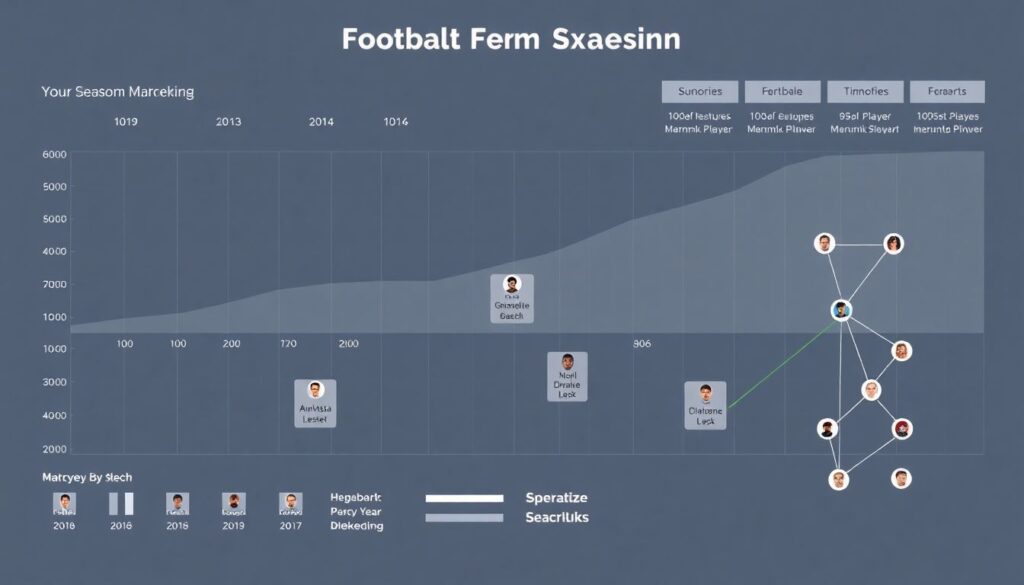1024x585 pixels.
Task: Choose the player thumbnail labeled 2017
Action: [290, 503]
